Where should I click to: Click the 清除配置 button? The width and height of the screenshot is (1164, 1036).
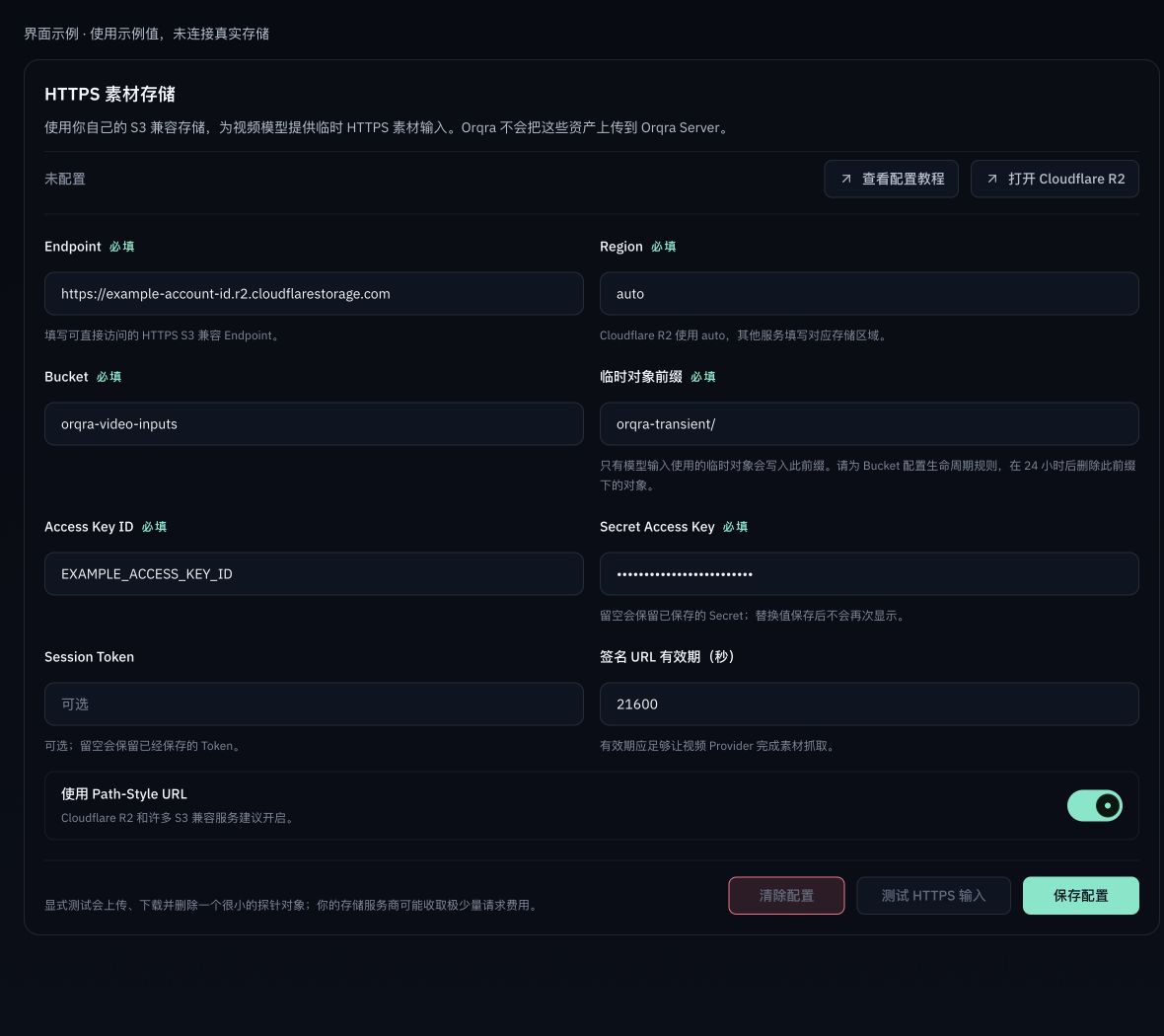tap(786, 896)
